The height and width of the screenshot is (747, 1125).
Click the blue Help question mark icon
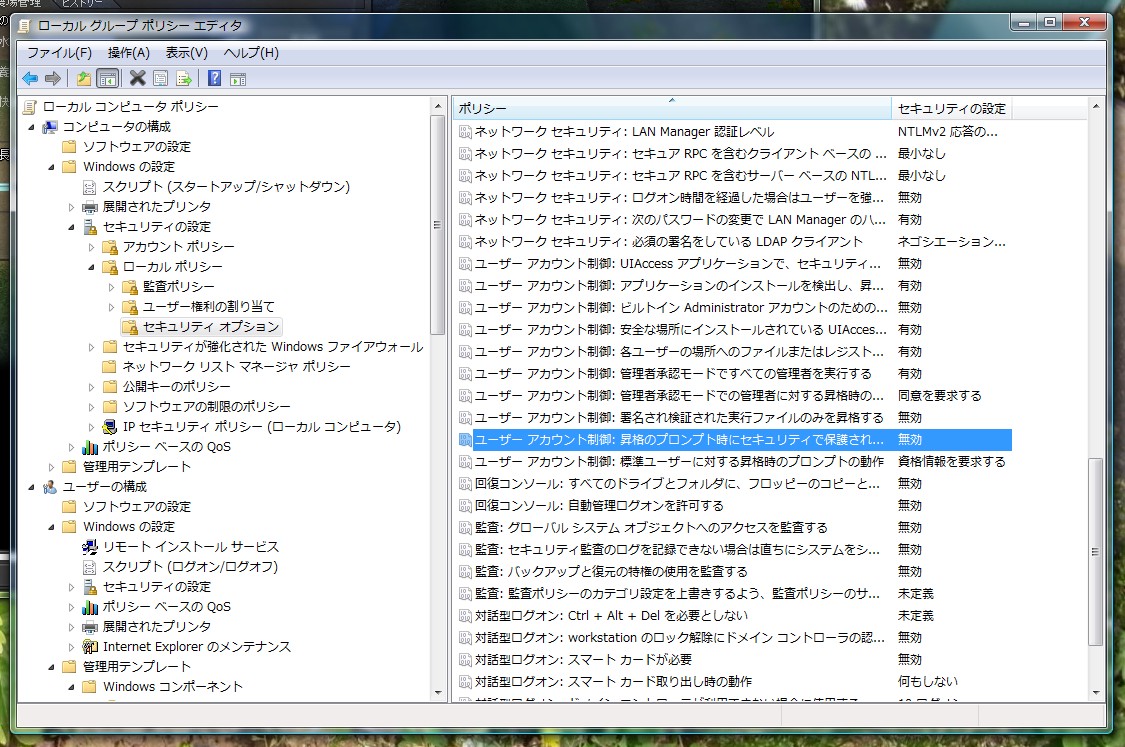click(x=214, y=78)
